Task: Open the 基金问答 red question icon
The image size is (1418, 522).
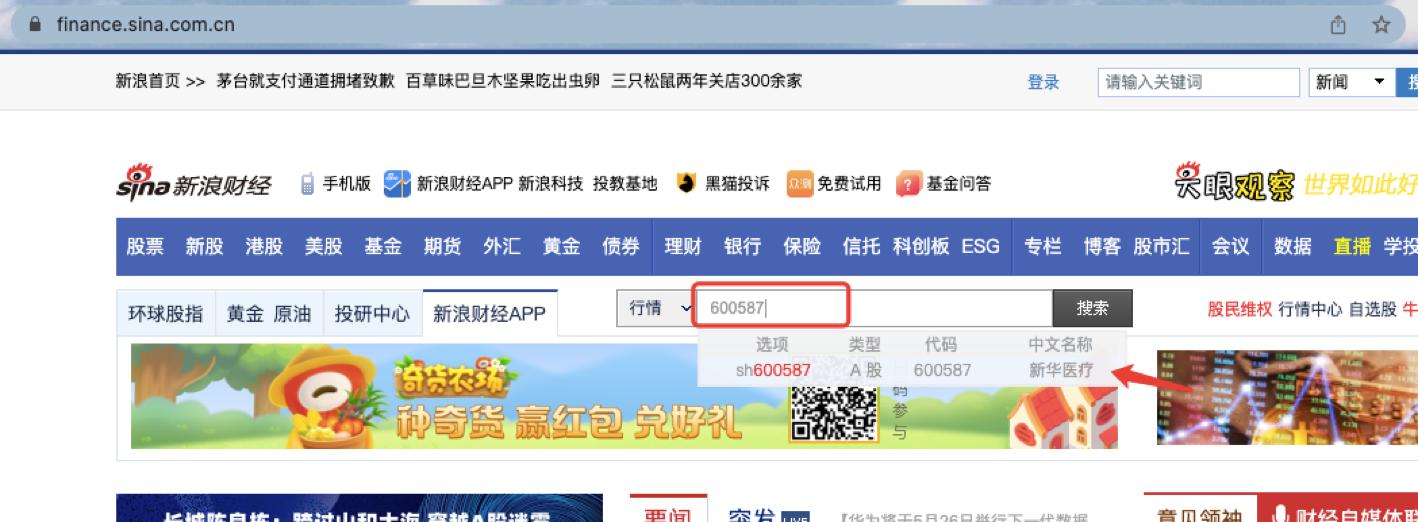Action: coord(908,184)
